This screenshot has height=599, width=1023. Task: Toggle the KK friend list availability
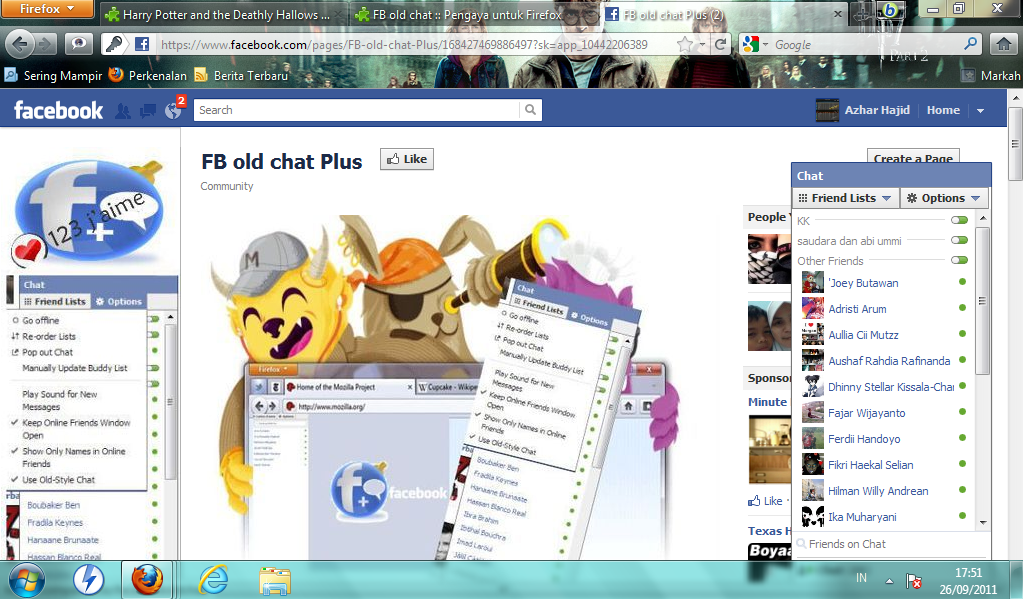[x=959, y=220]
